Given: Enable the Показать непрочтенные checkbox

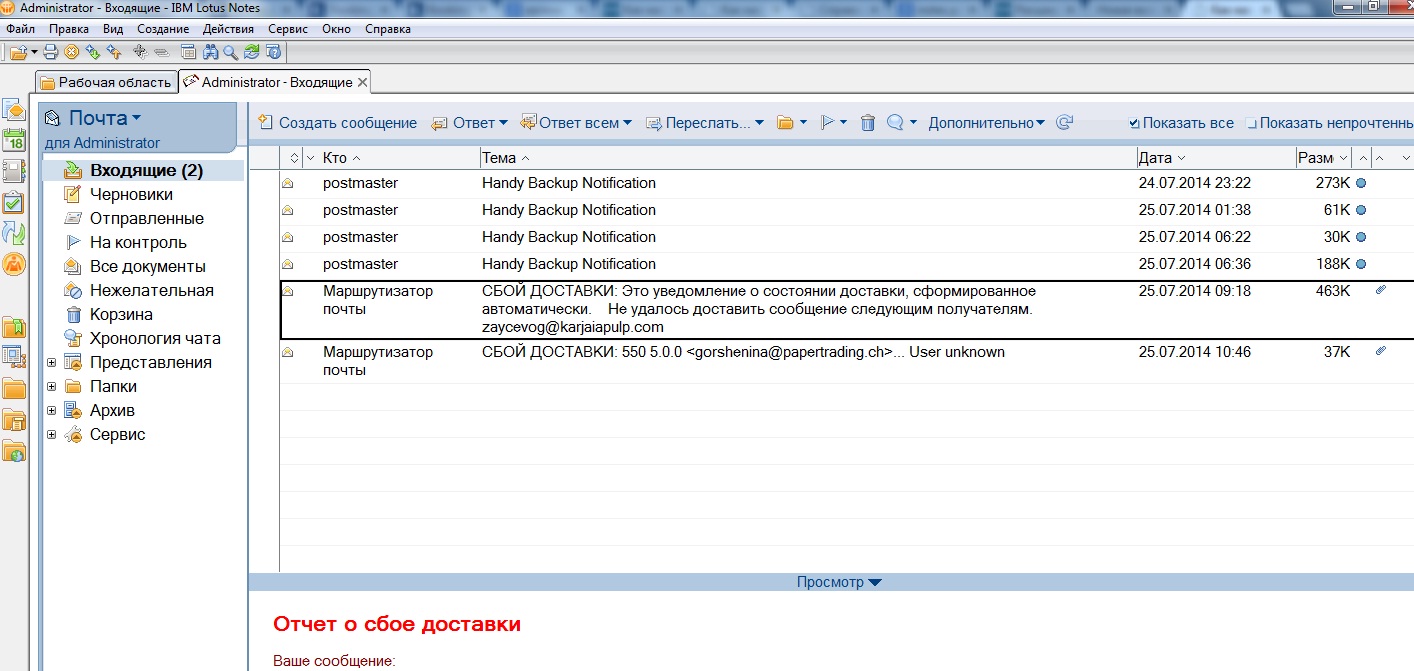Looking at the screenshot, I should tap(1251, 124).
